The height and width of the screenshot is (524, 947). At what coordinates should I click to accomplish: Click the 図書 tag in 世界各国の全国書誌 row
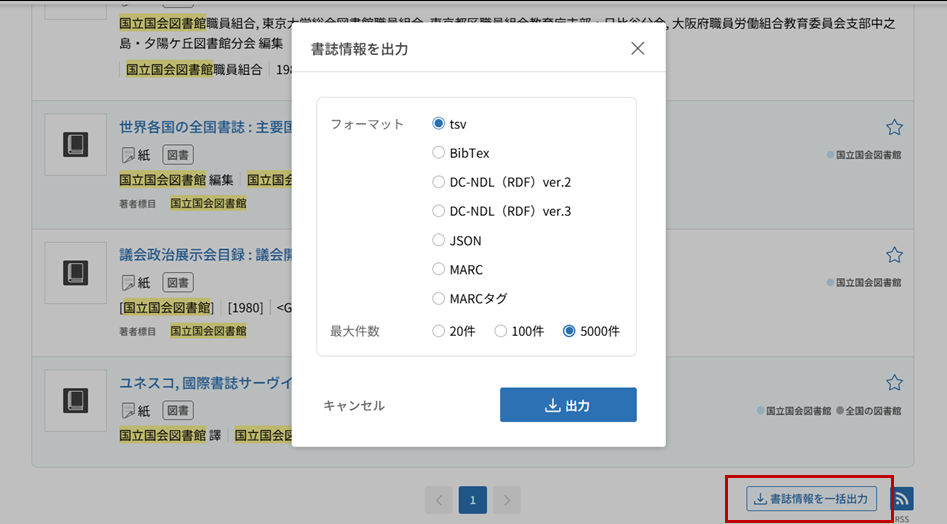[178, 155]
